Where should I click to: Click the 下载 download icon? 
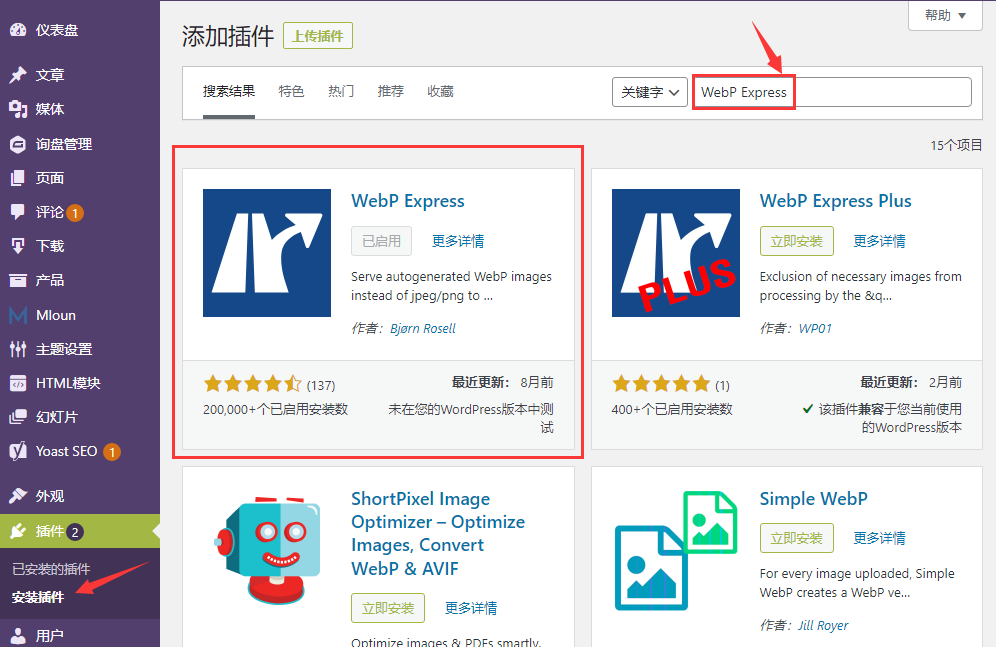click(x=18, y=246)
